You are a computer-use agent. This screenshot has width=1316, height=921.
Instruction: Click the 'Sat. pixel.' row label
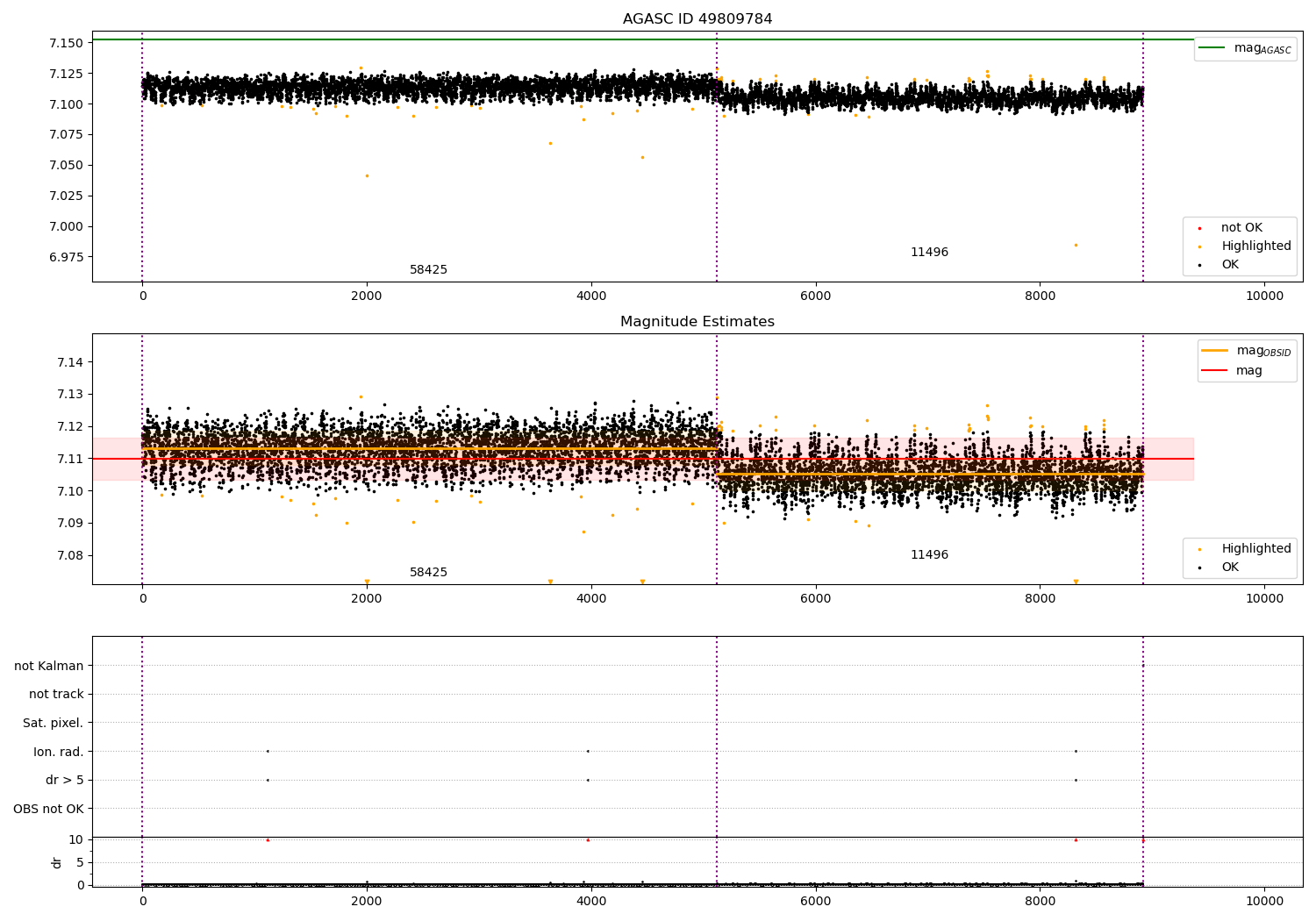[54, 724]
